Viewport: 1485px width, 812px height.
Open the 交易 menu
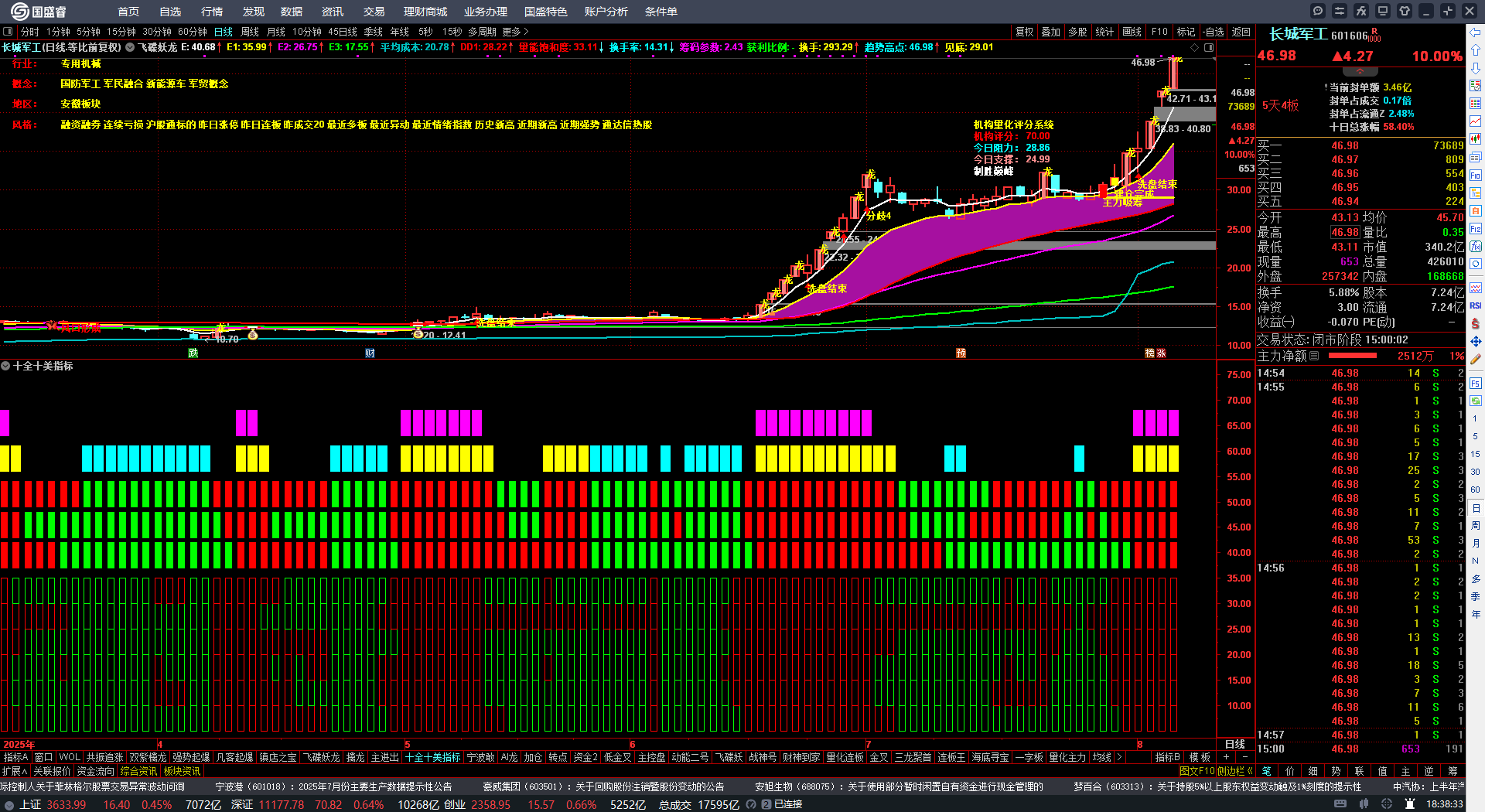pos(374,12)
